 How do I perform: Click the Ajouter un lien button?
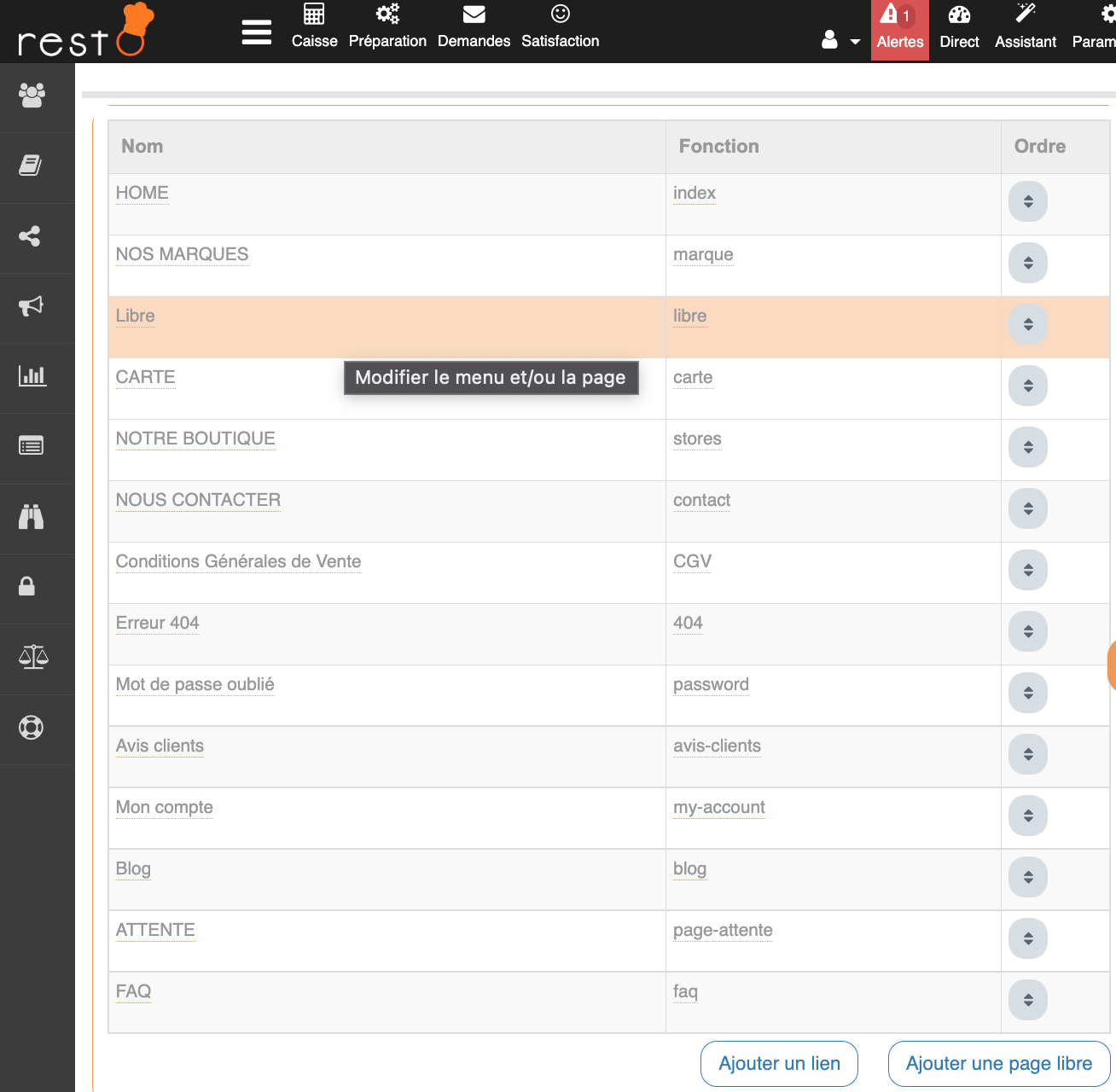[779, 1064]
